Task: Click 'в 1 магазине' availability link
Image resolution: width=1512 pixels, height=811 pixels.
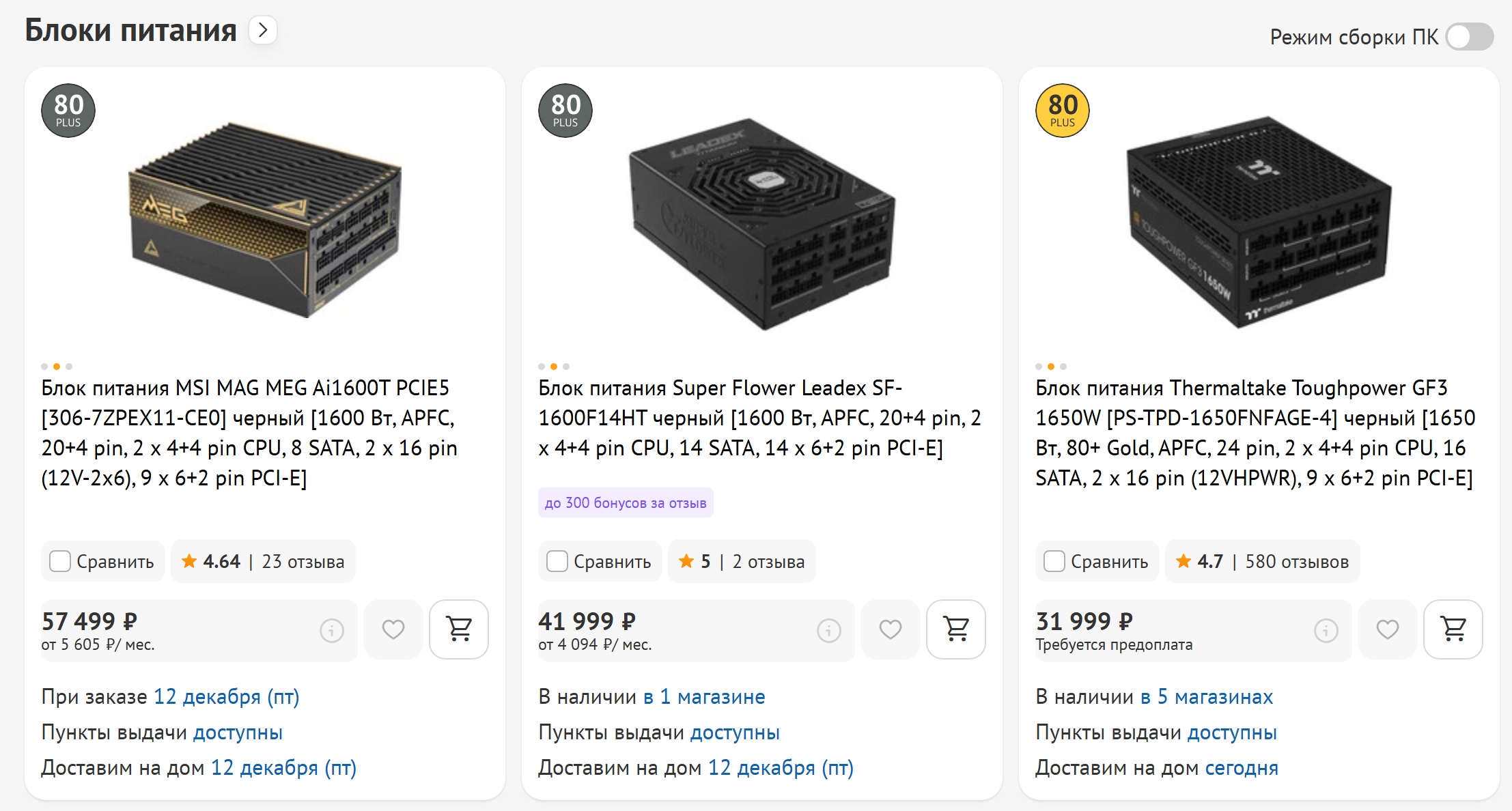Action: click(704, 696)
